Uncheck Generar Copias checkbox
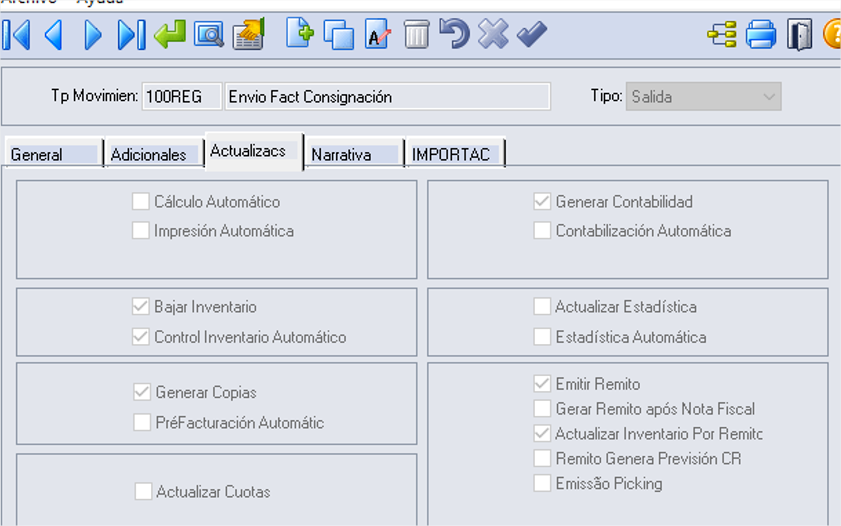 pyautogui.click(x=142, y=392)
